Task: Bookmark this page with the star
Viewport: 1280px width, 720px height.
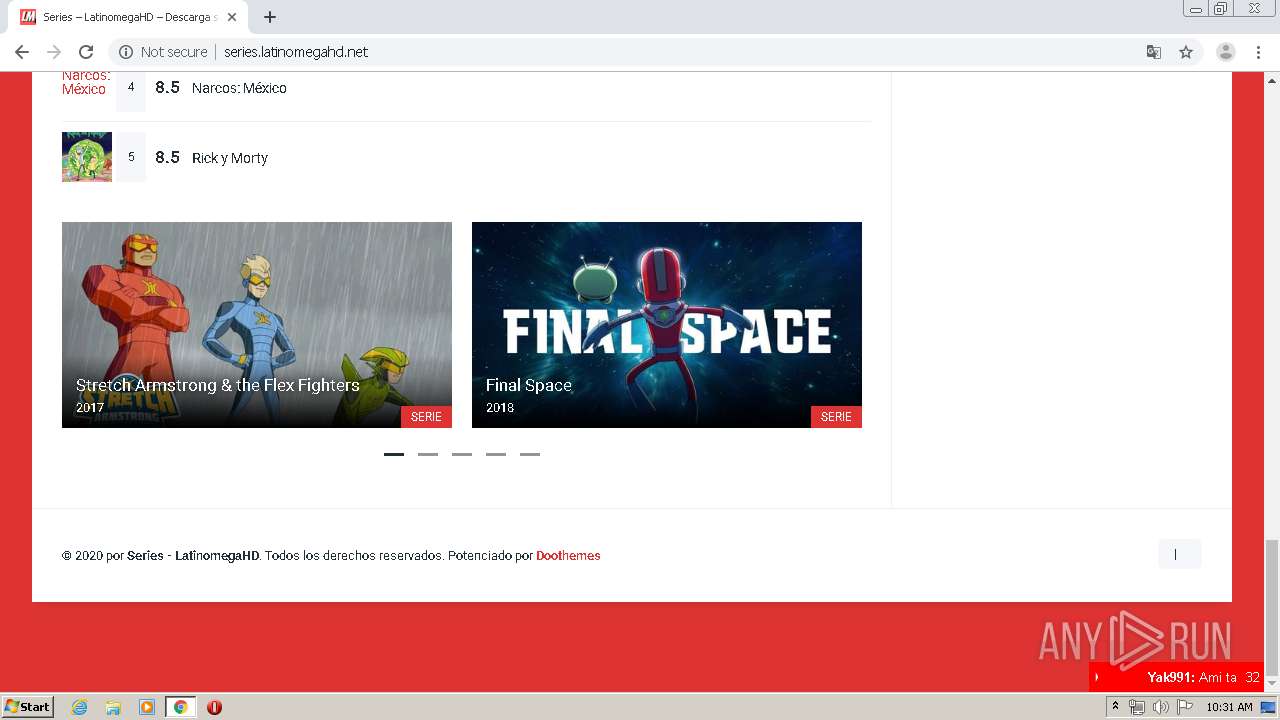Action: coord(1186,52)
